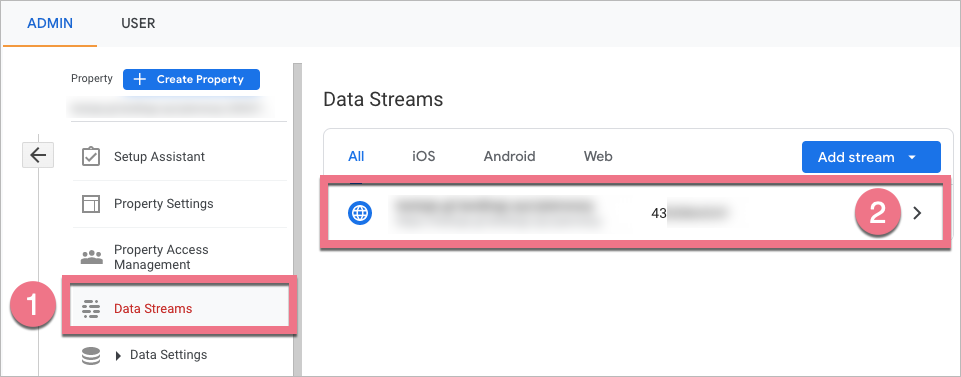Select the iOS streams tab
Screen dimensions: 961x377
click(424, 157)
